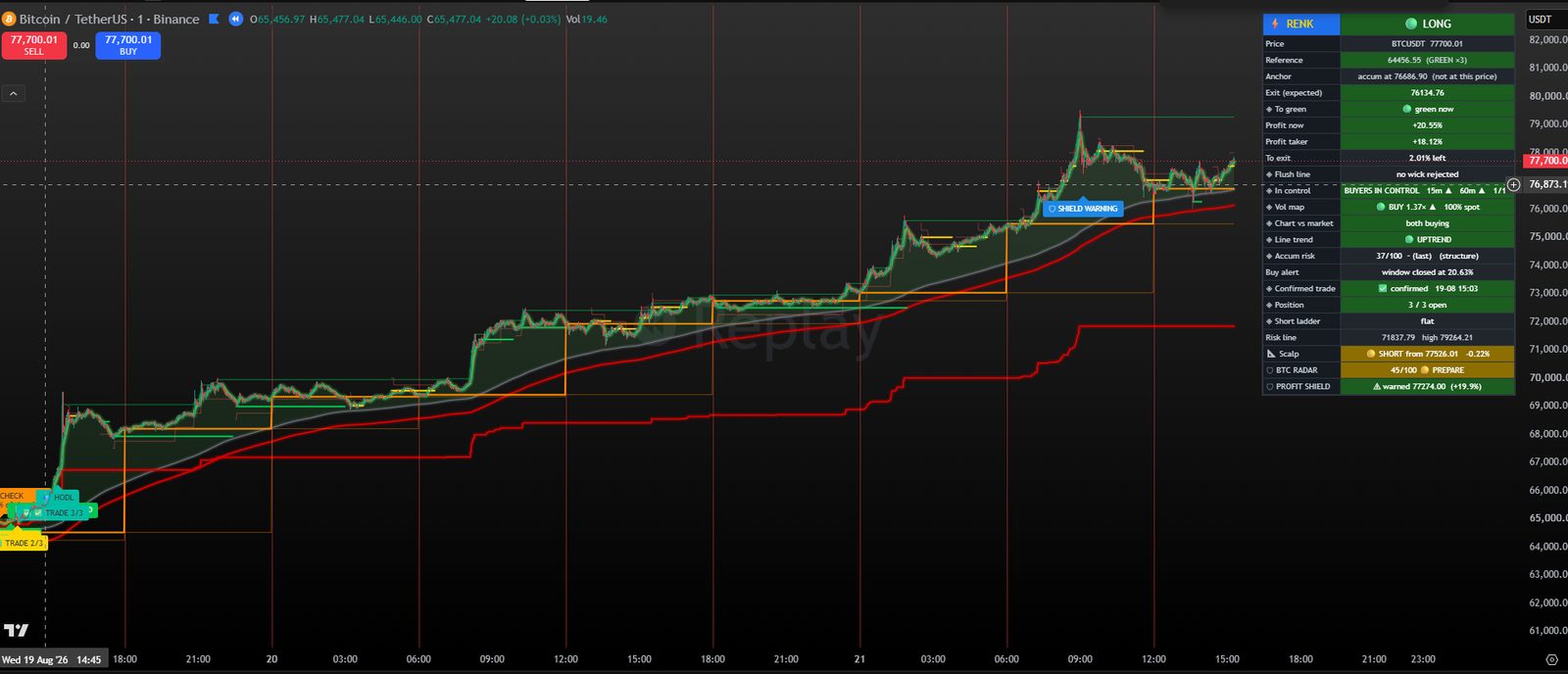Click 'window closed at 20.63%' Buy alert value

(1427, 272)
